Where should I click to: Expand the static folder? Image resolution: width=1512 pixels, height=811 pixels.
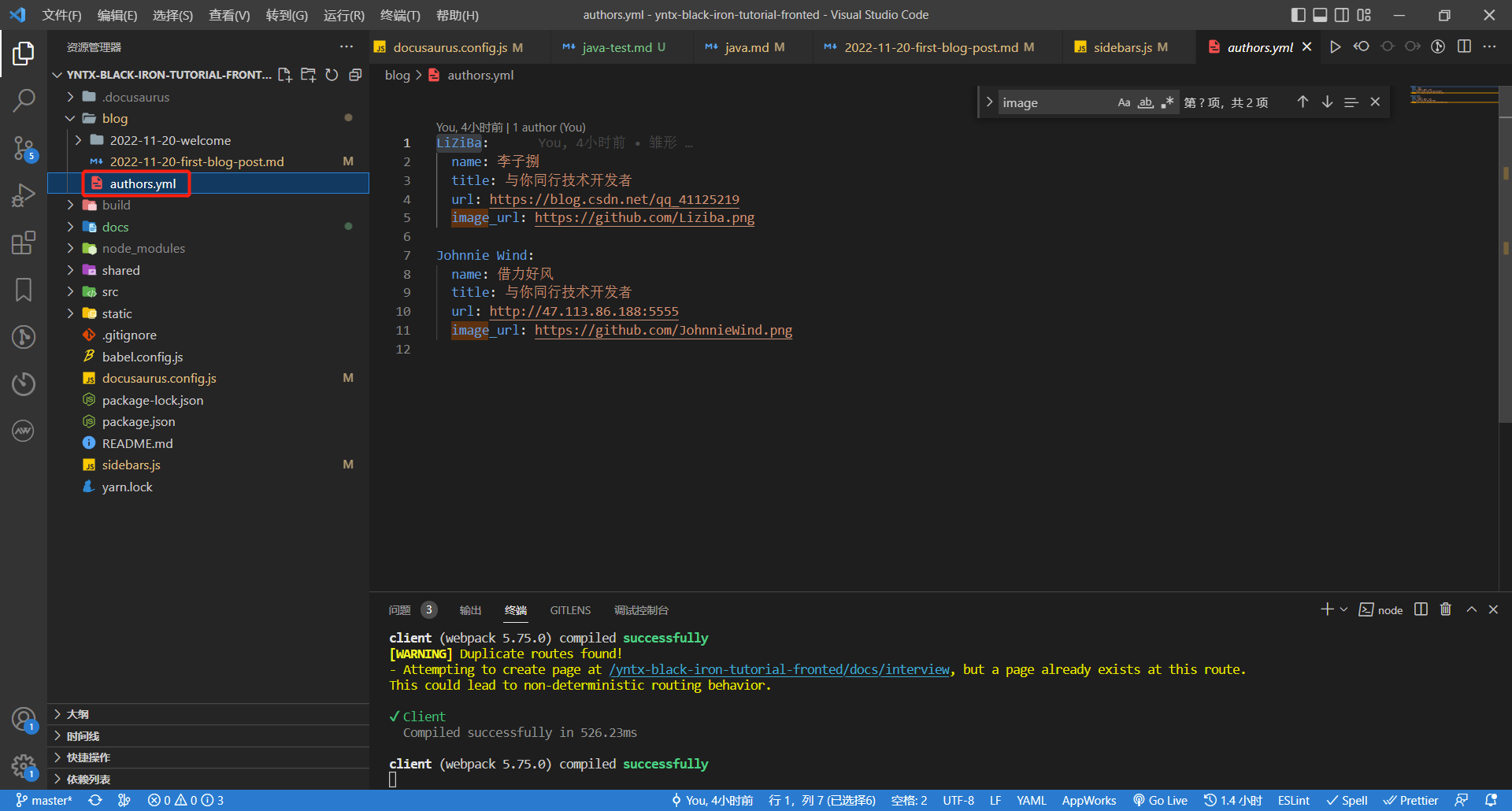click(x=71, y=313)
